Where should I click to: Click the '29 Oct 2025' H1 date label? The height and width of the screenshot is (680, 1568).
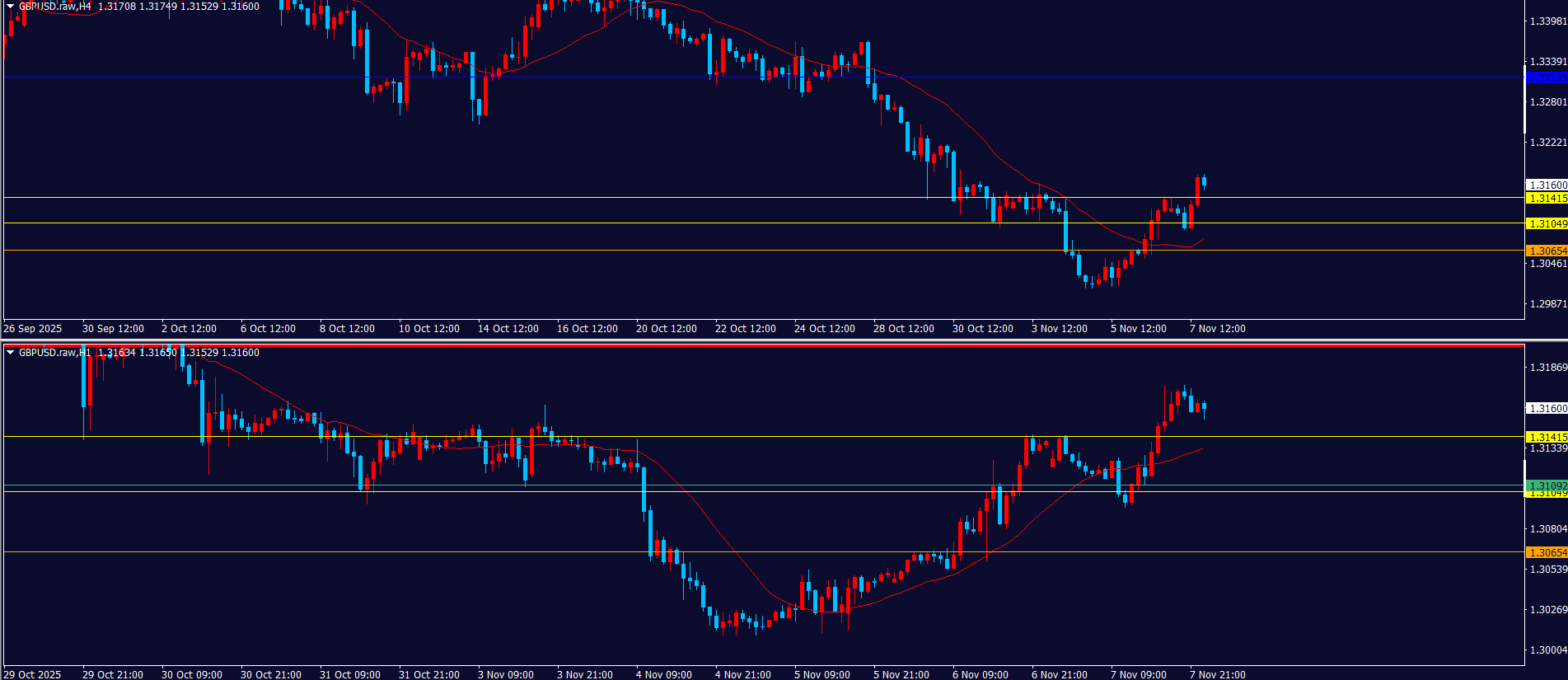pos(33,675)
